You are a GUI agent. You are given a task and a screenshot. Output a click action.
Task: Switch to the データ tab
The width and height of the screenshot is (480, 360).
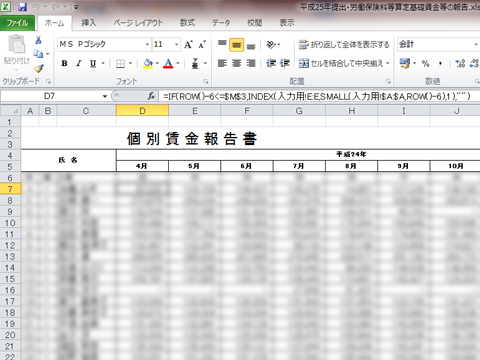tap(221, 23)
